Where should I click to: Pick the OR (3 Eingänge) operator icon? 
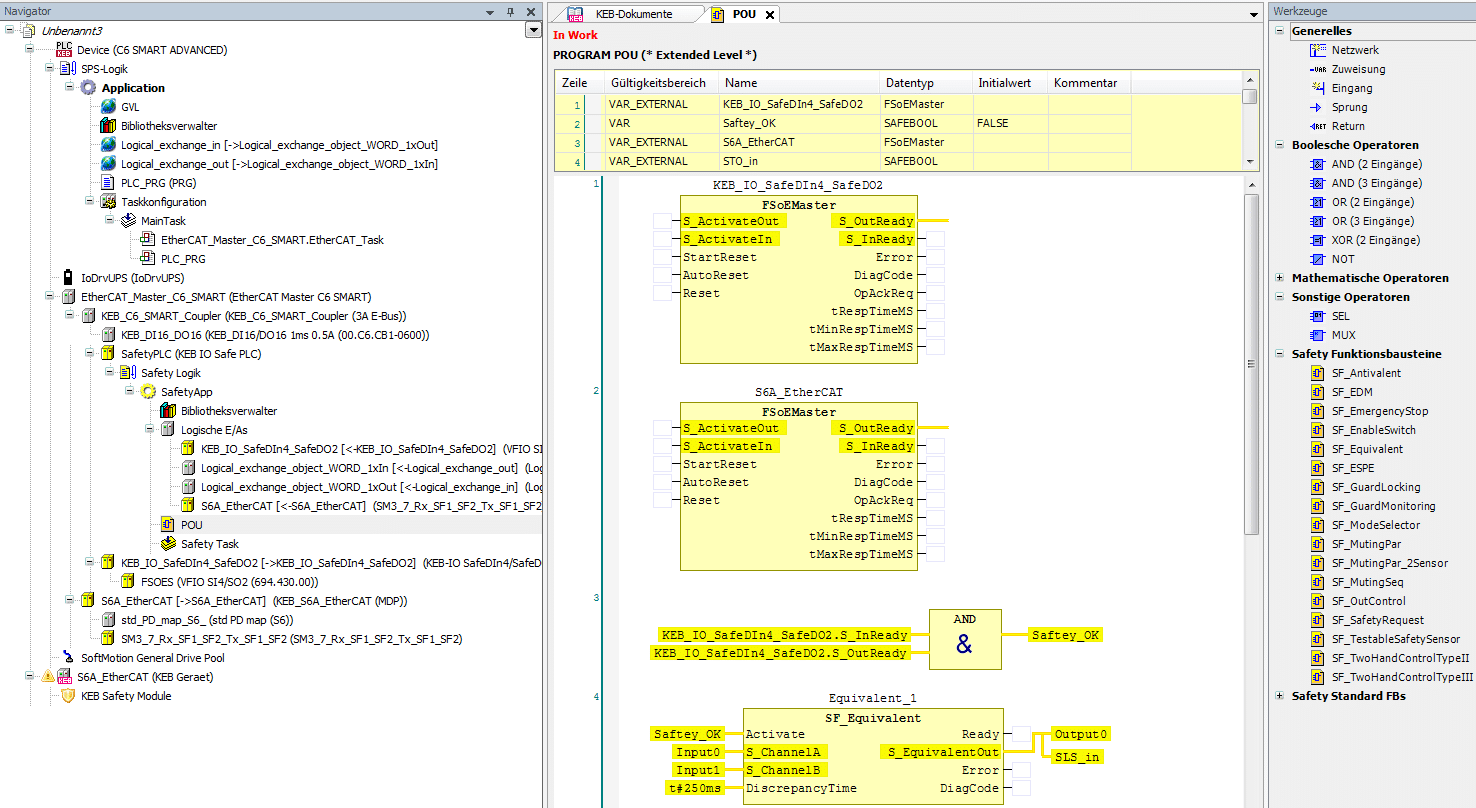[1318, 221]
